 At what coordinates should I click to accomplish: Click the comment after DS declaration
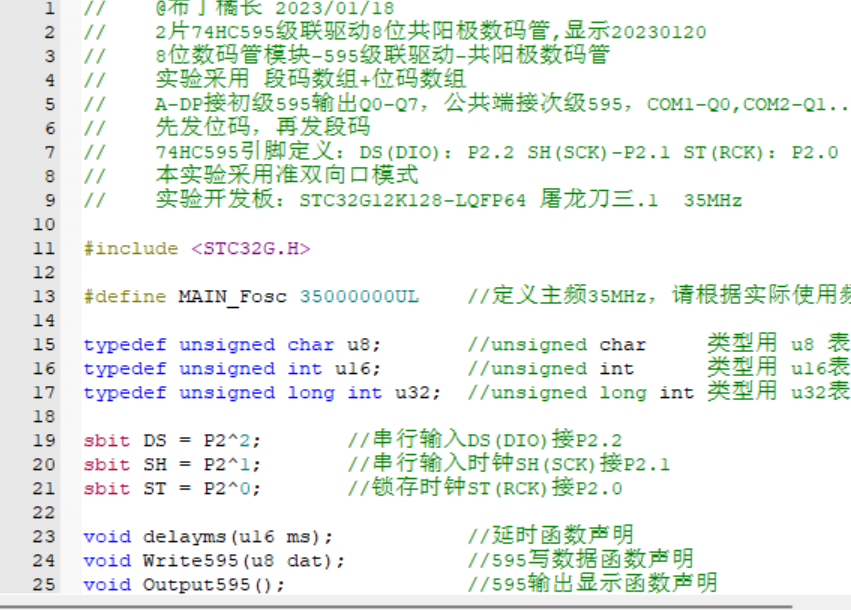(x=485, y=440)
